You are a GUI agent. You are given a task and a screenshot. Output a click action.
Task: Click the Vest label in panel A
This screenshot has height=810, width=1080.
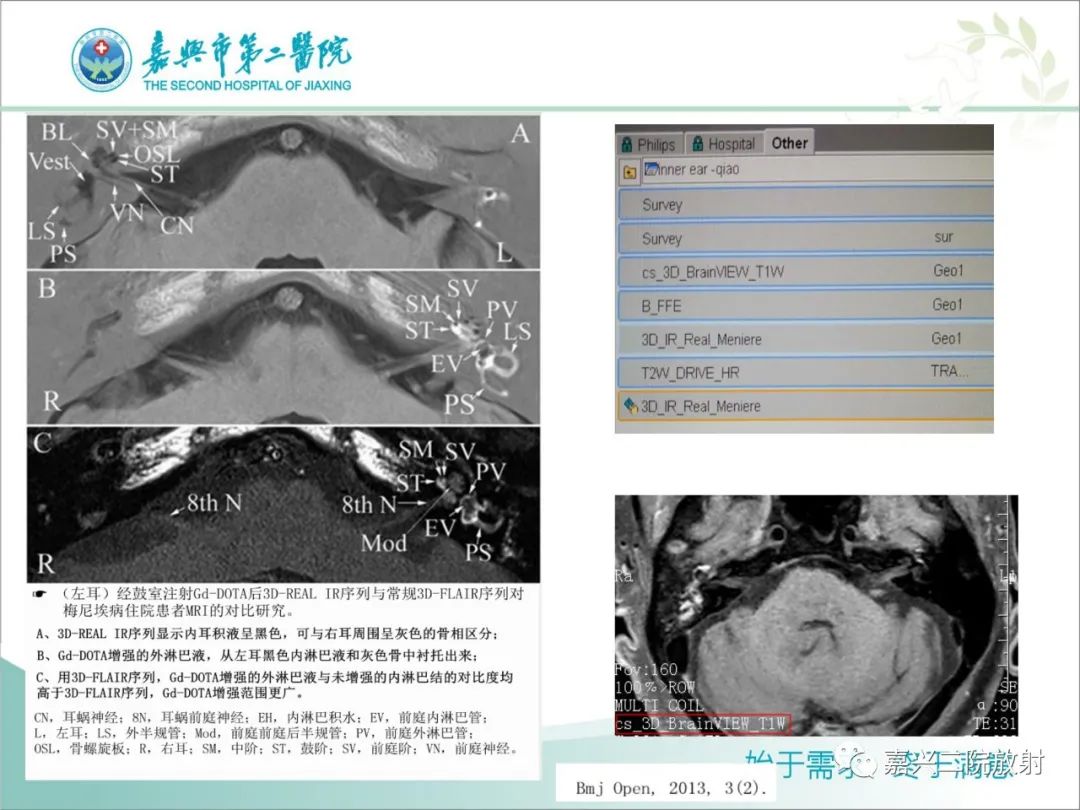pos(50,162)
